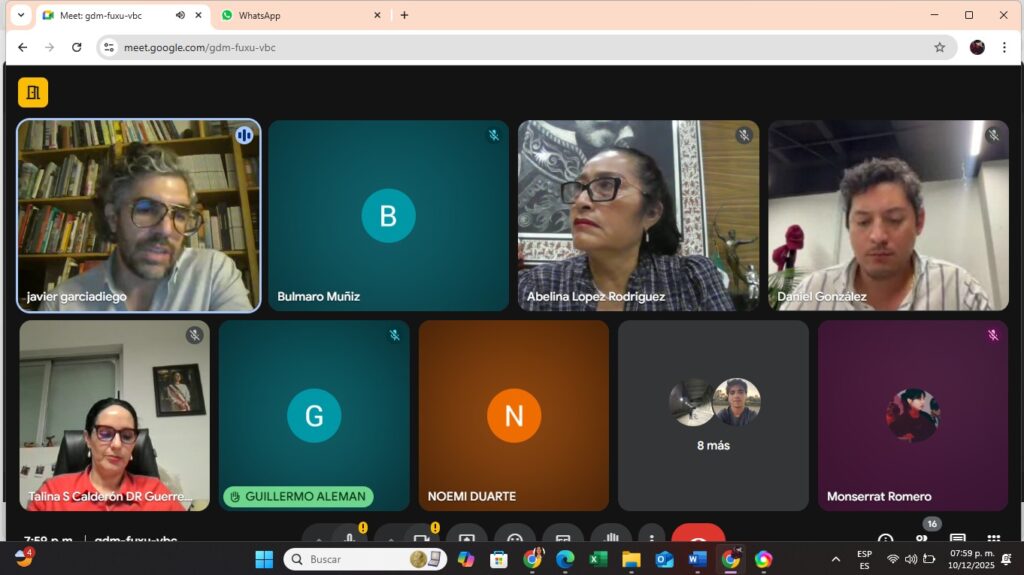This screenshot has height=575, width=1024.
Task: Click the present screen button
Action: 466,538
